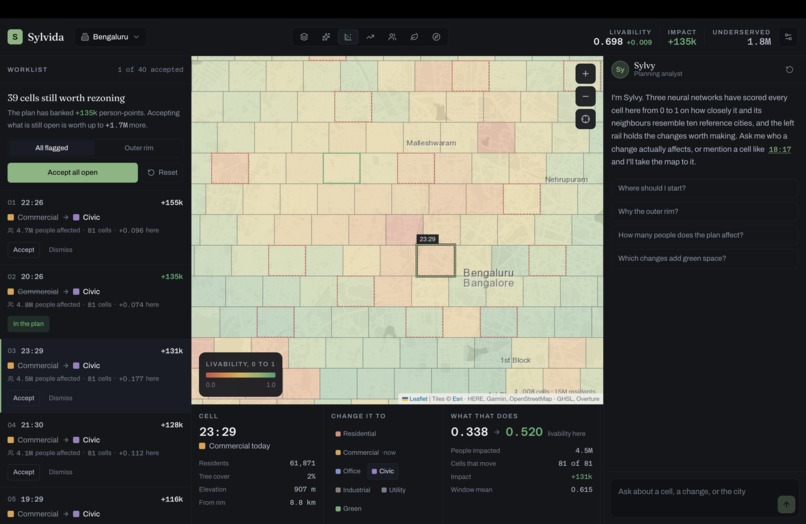Click In the plan badge for 20:26
This screenshot has height=524, width=806.
click(28, 323)
